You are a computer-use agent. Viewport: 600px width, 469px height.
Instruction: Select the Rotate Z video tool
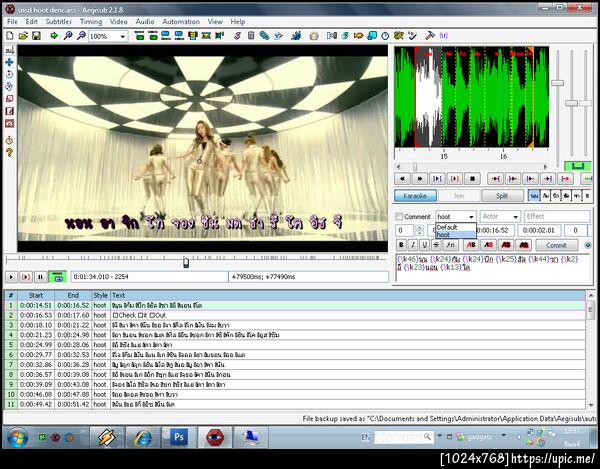10,74
